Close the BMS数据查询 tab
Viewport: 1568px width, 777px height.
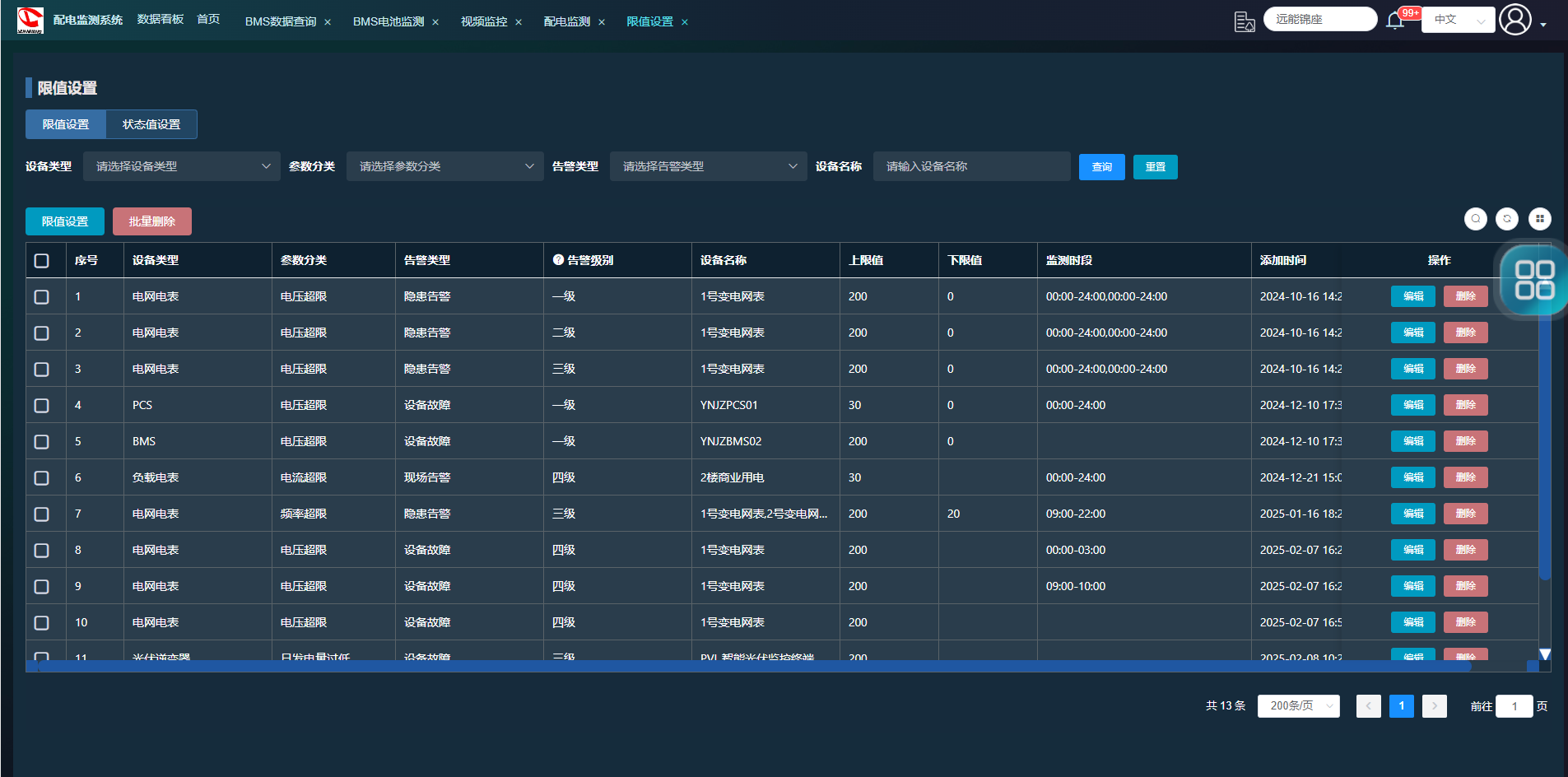(328, 22)
